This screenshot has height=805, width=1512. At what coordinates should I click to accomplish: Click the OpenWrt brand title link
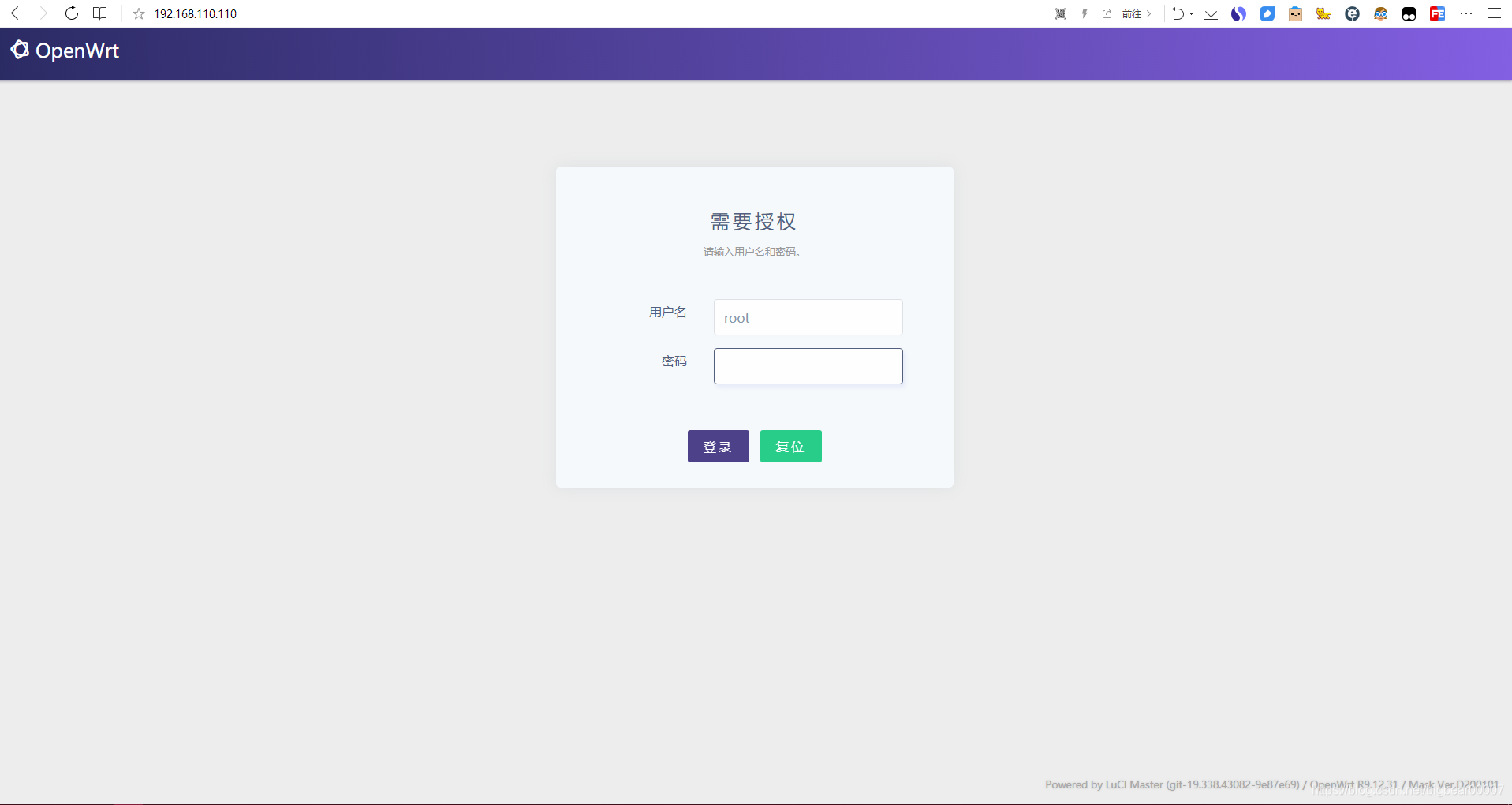coord(77,51)
